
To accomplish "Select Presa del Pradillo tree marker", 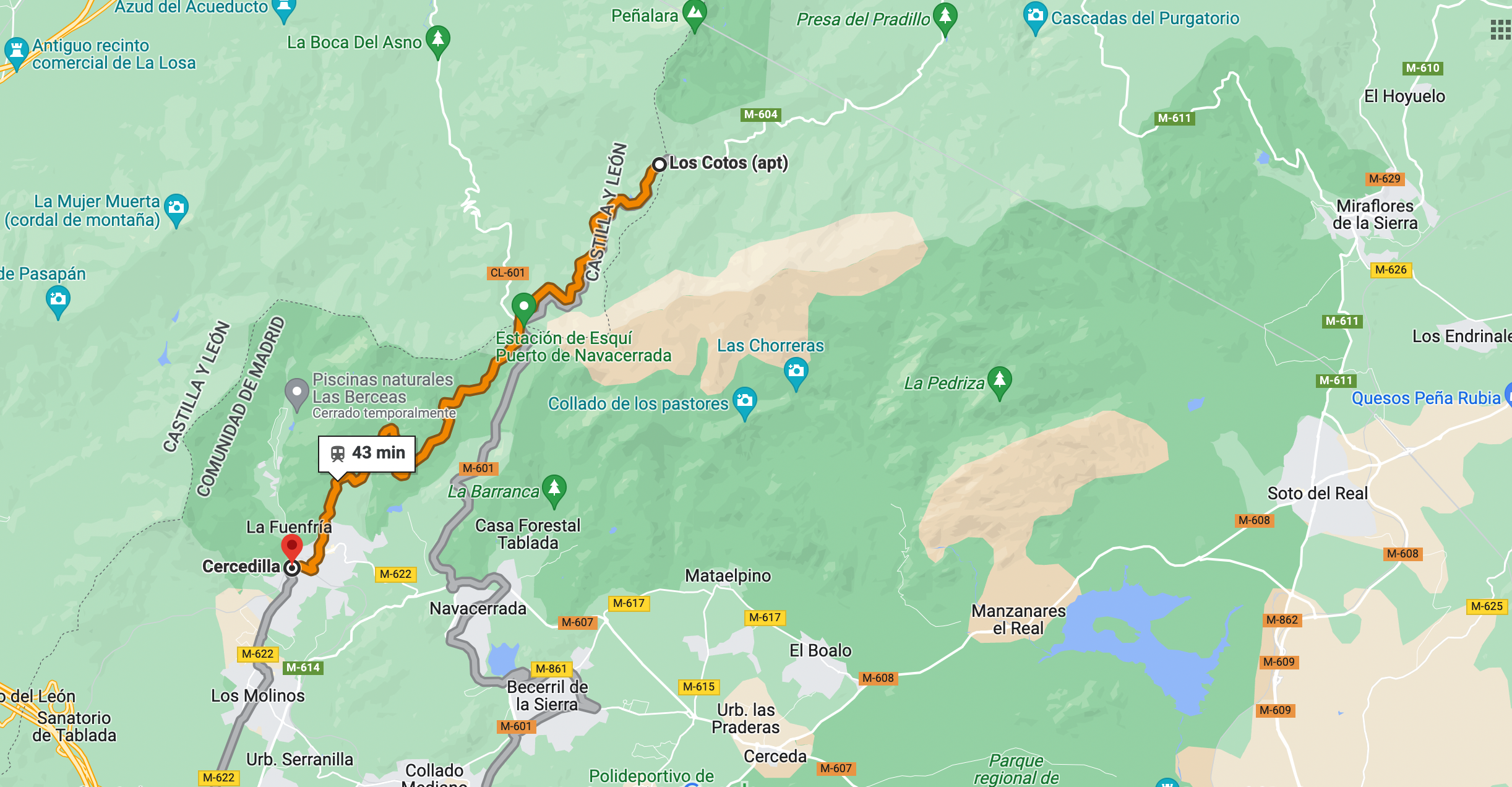I will pyautogui.click(x=945, y=19).
